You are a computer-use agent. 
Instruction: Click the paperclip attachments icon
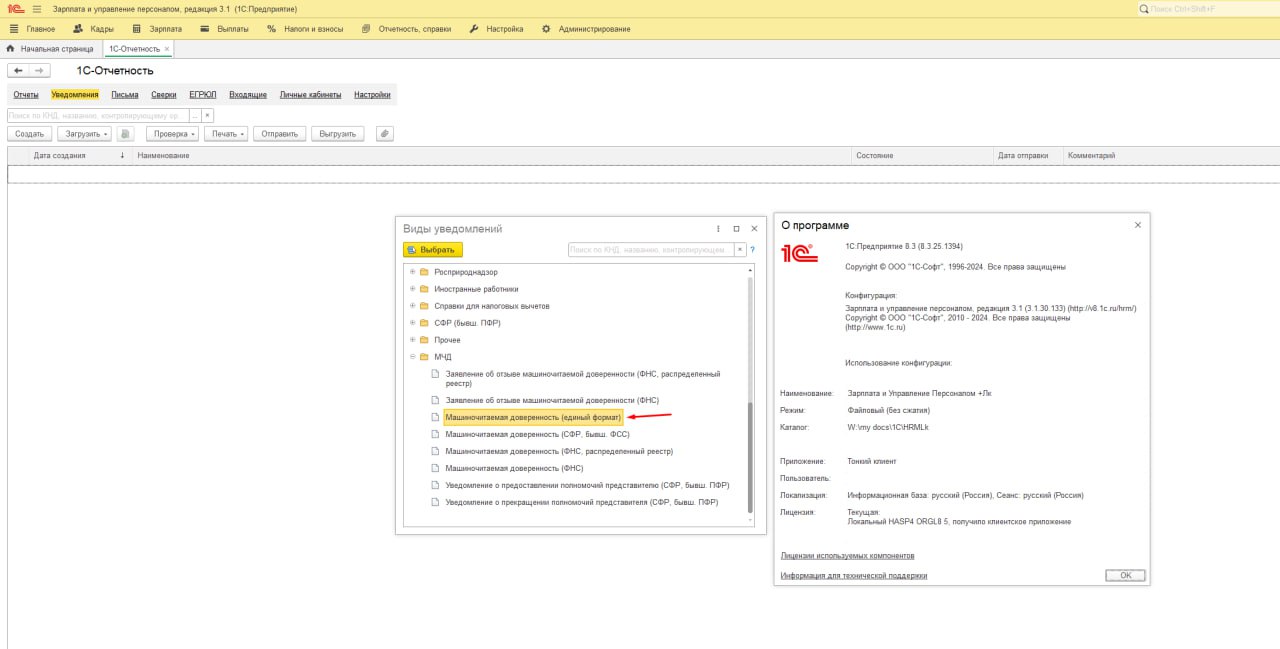384,133
